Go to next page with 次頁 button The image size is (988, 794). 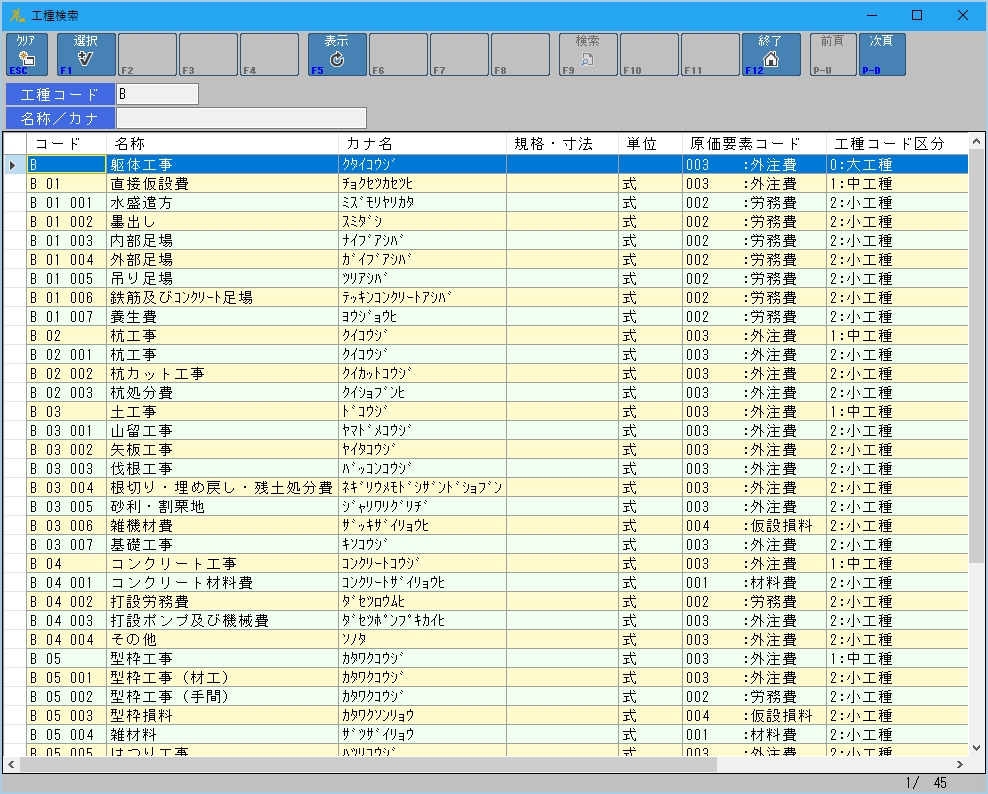coord(881,54)
